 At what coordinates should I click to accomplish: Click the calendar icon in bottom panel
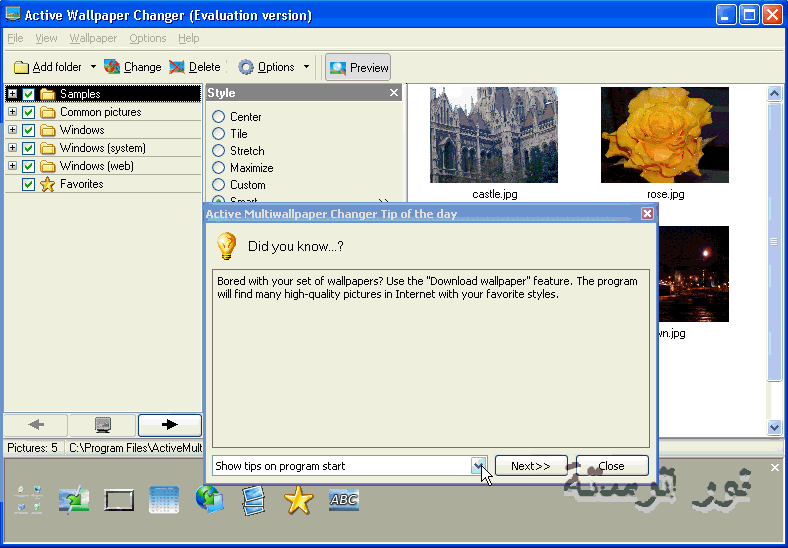click(164, 500)
